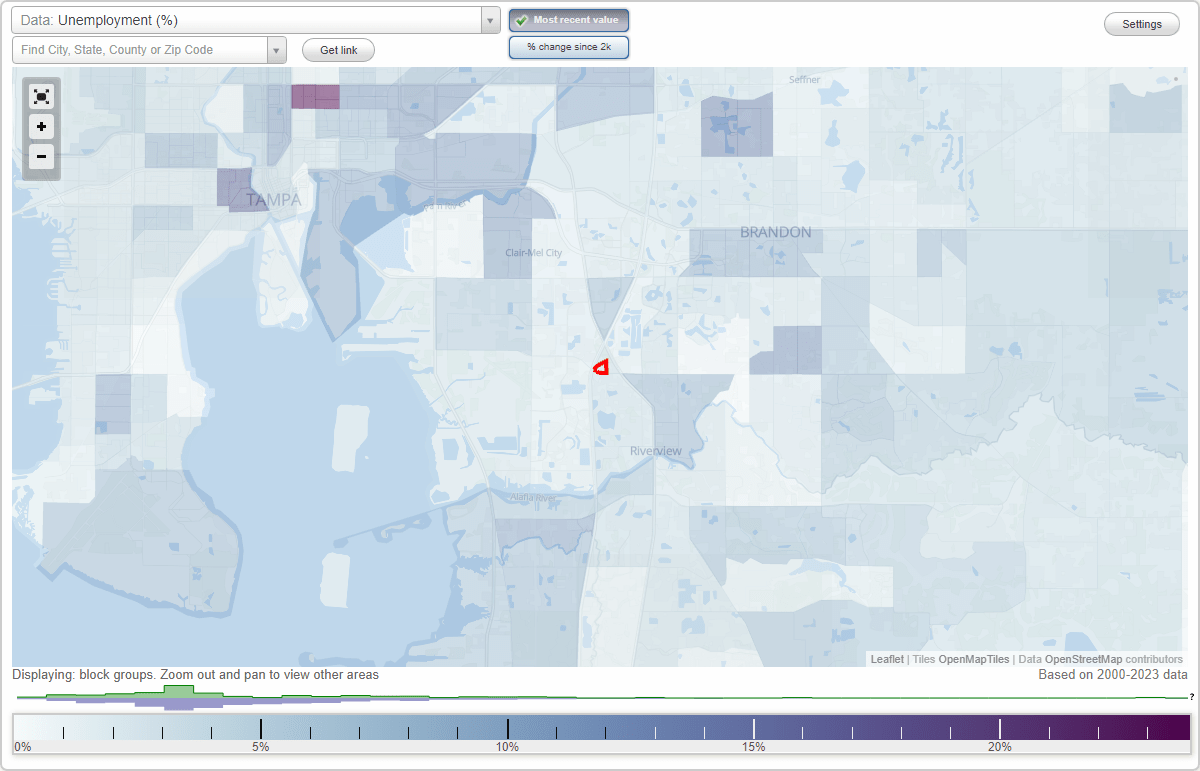Zoom out using the minus icon
Screen dimensions: 1200x771
tap(41, 157)
